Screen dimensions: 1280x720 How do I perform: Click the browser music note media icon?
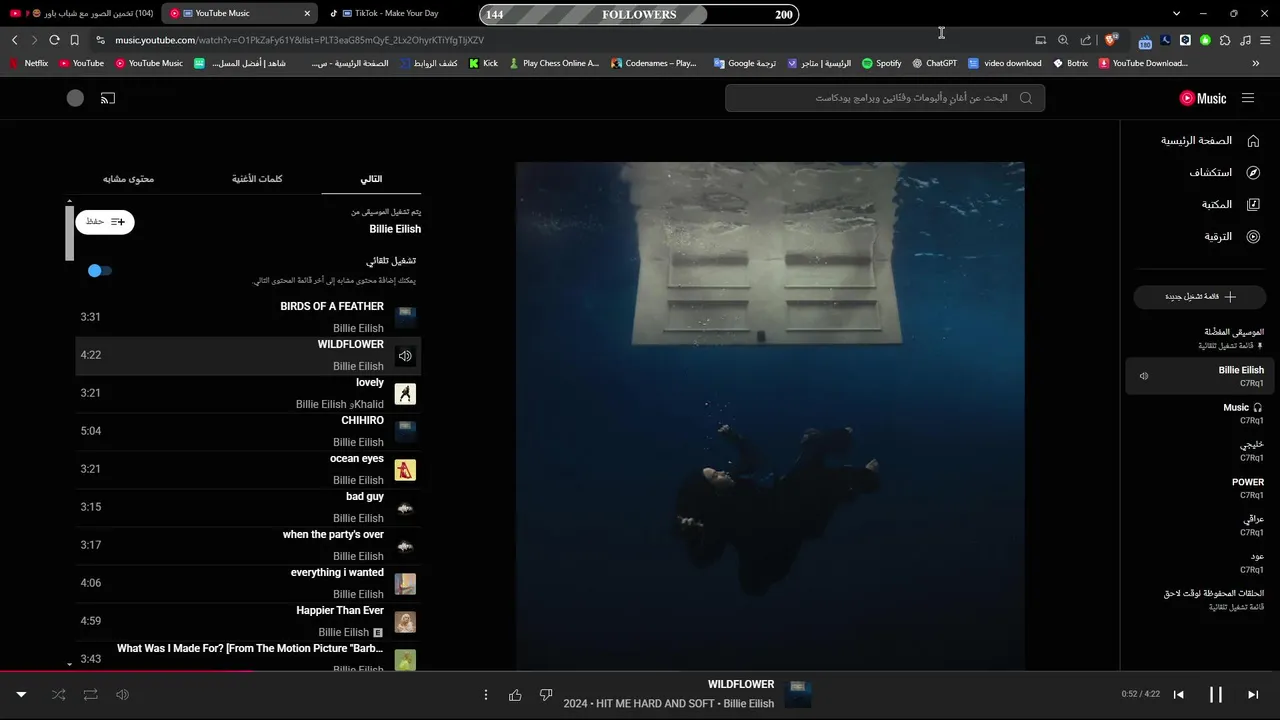click(x=1245, y=40)
